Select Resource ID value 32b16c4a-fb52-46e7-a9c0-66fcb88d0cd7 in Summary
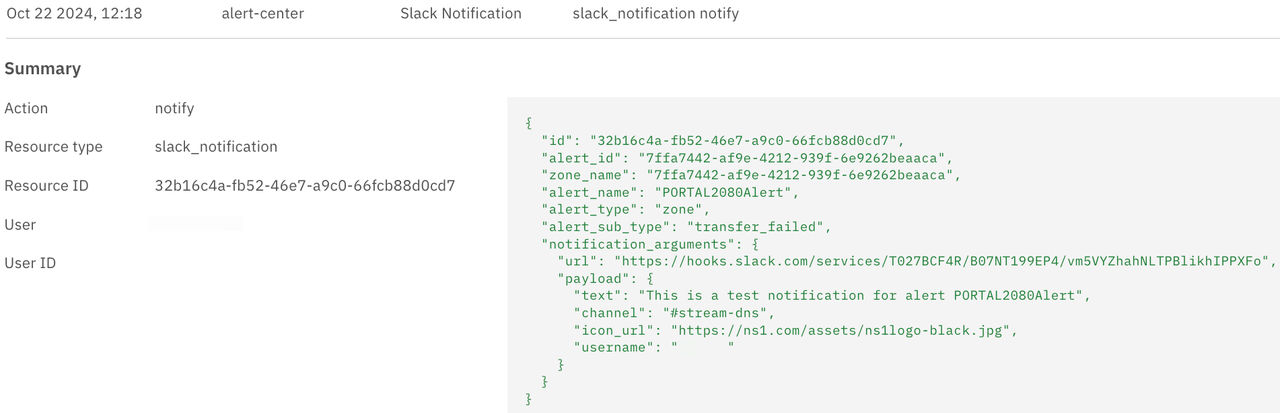This screenshot has width=1280, height=413. [x=305, y=186]
